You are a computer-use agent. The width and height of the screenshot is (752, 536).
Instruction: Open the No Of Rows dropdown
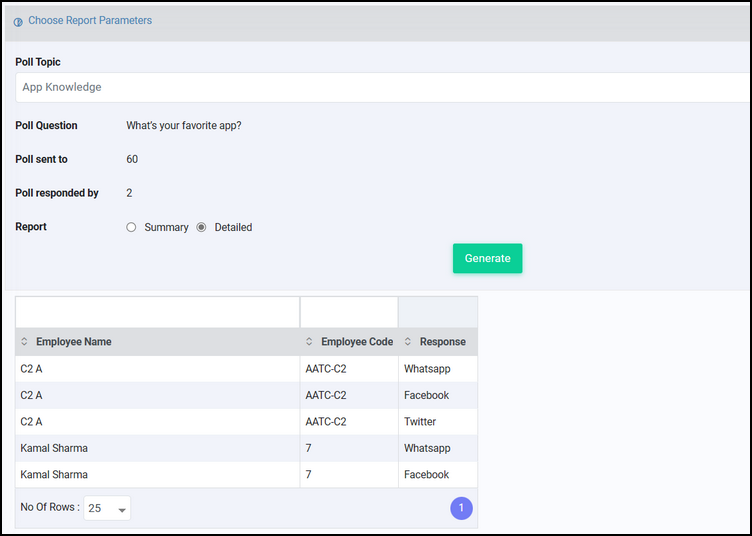pos(107,508)
